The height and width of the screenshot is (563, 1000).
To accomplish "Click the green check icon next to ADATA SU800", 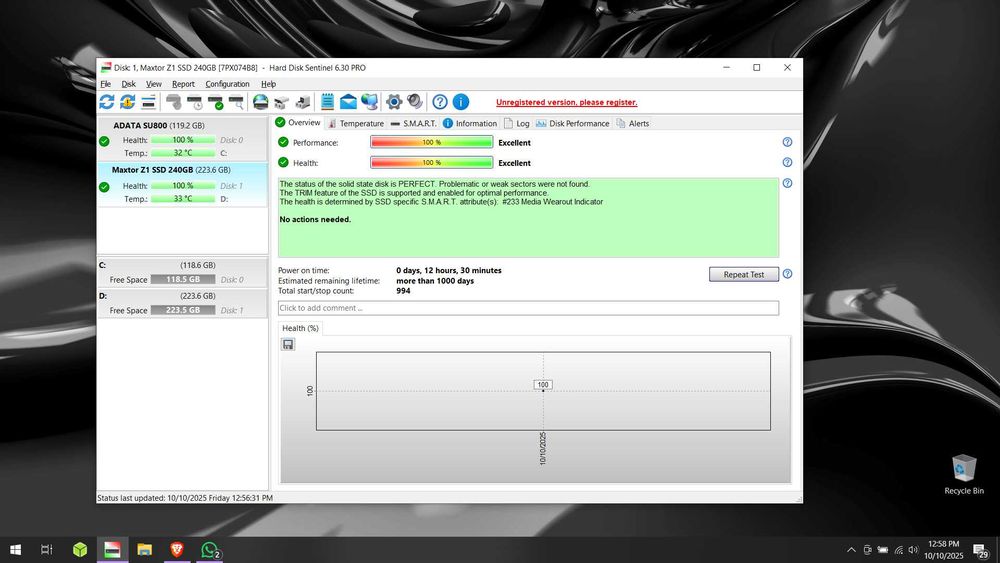I will (x=104, y=142).
